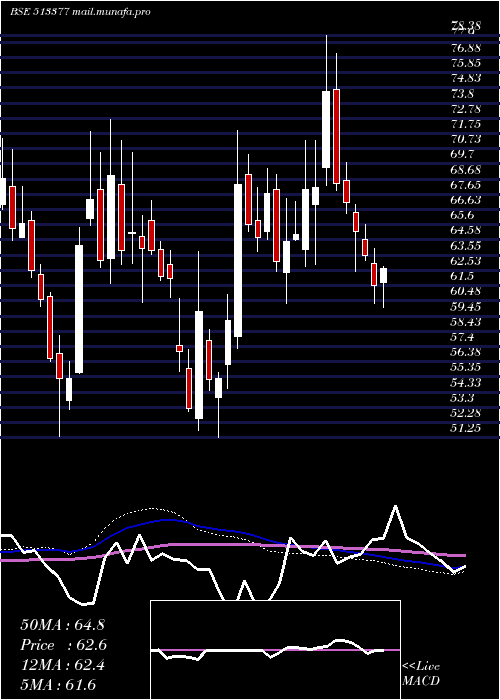500x700 pixels.
Task: Select the 70.73 price axis label
Action: click(468, 139)
